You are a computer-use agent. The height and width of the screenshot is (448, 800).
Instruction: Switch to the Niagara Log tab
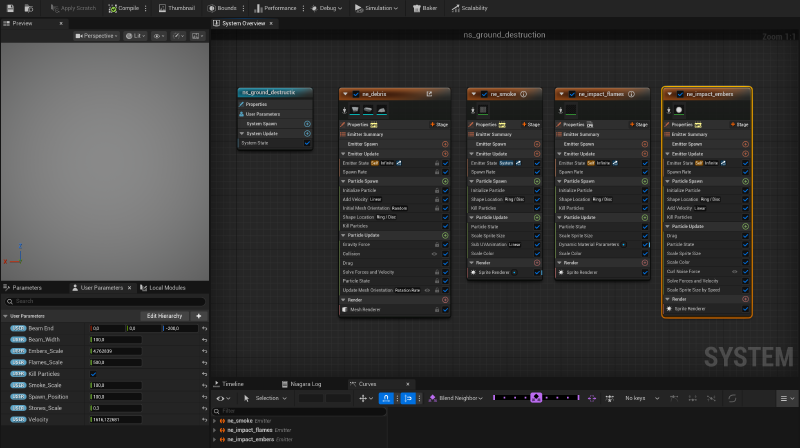(304, 384)
